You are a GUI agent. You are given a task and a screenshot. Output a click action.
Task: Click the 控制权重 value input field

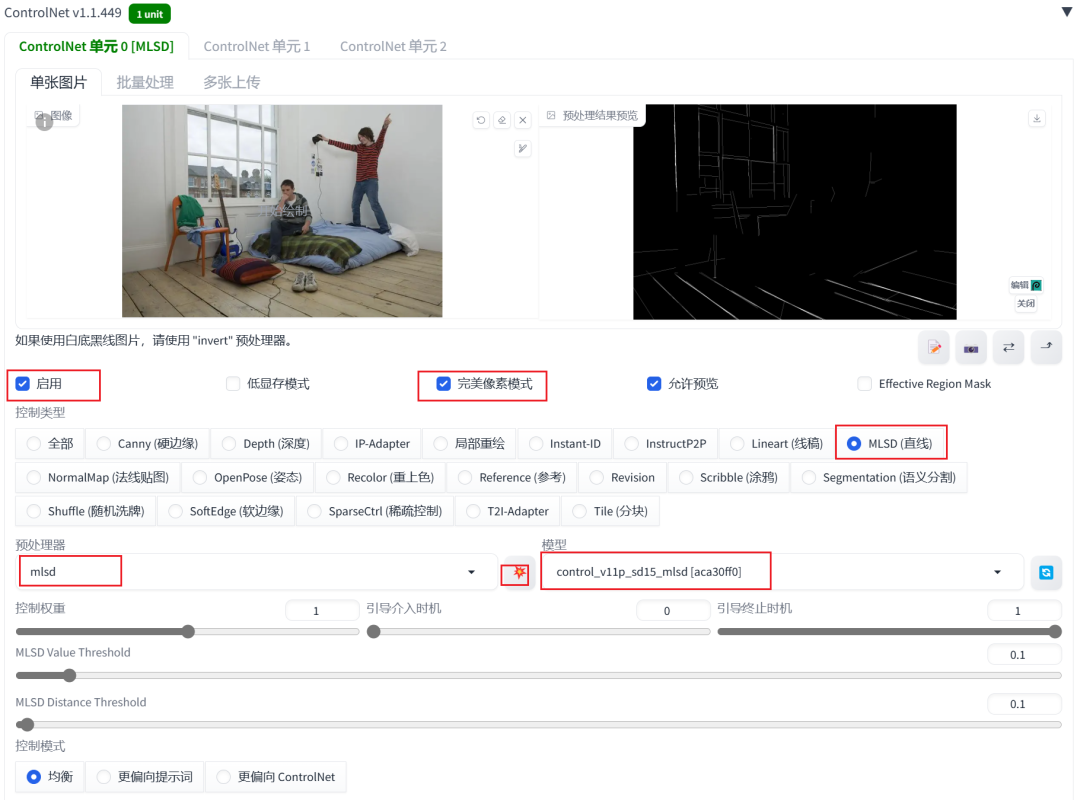(322, 610)
